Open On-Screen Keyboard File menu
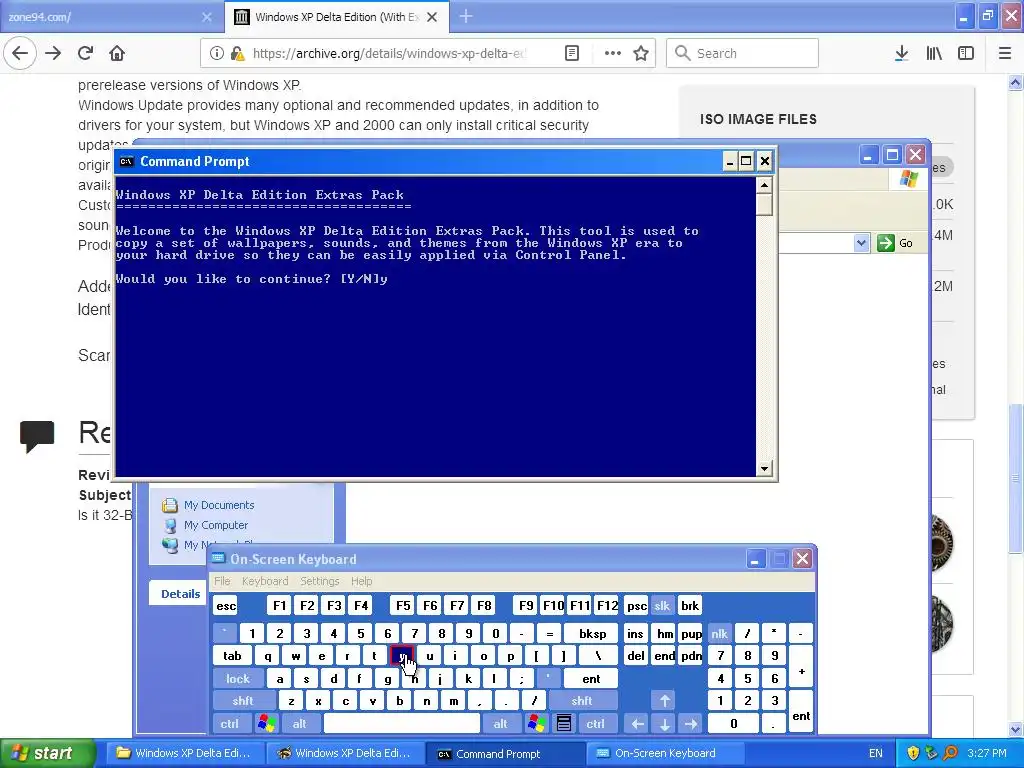 pos(222,581)
